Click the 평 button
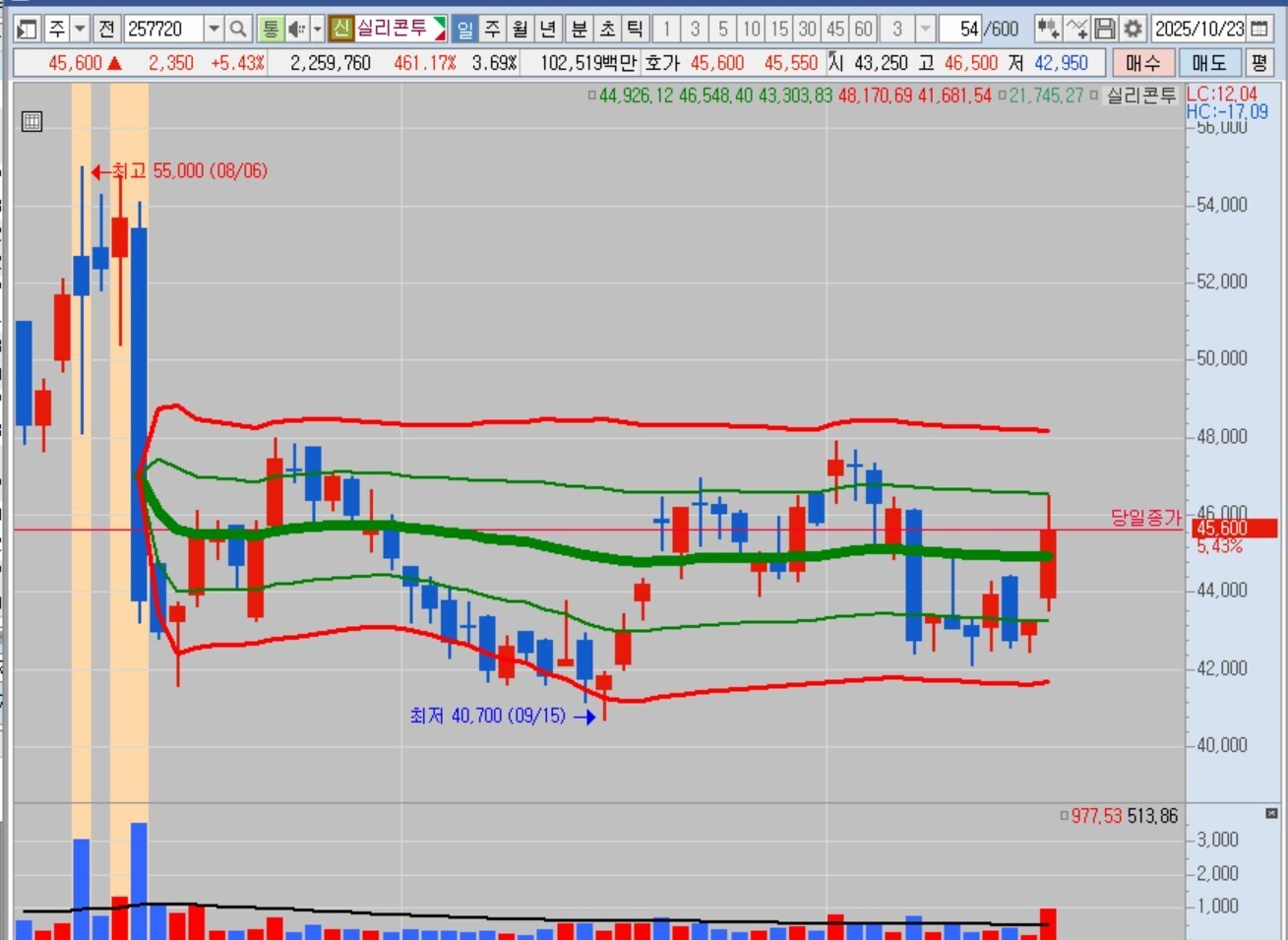Image resolution: width=1288 pixels, height=940 pixels. pos(1259,63)
